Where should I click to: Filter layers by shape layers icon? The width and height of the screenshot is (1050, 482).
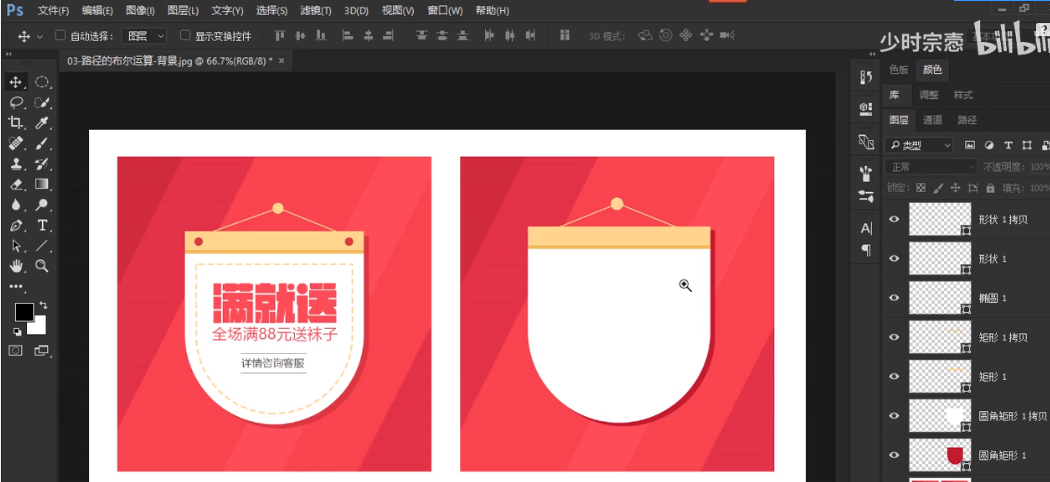tap(1027, 145)
